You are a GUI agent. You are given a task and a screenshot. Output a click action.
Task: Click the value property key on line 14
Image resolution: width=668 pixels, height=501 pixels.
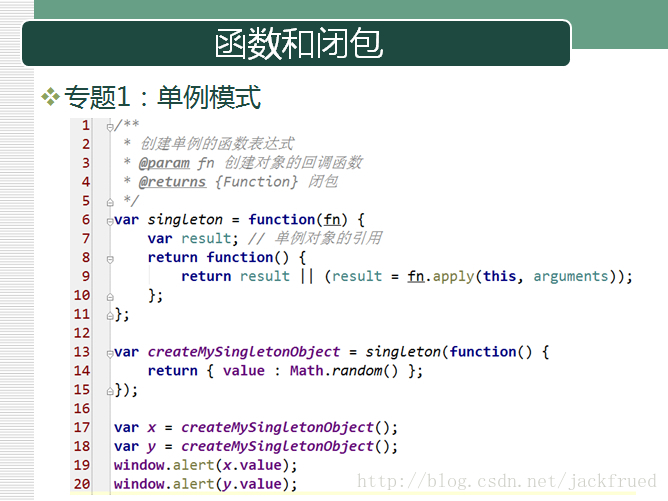pyautogui.click(x=244, y=371)
